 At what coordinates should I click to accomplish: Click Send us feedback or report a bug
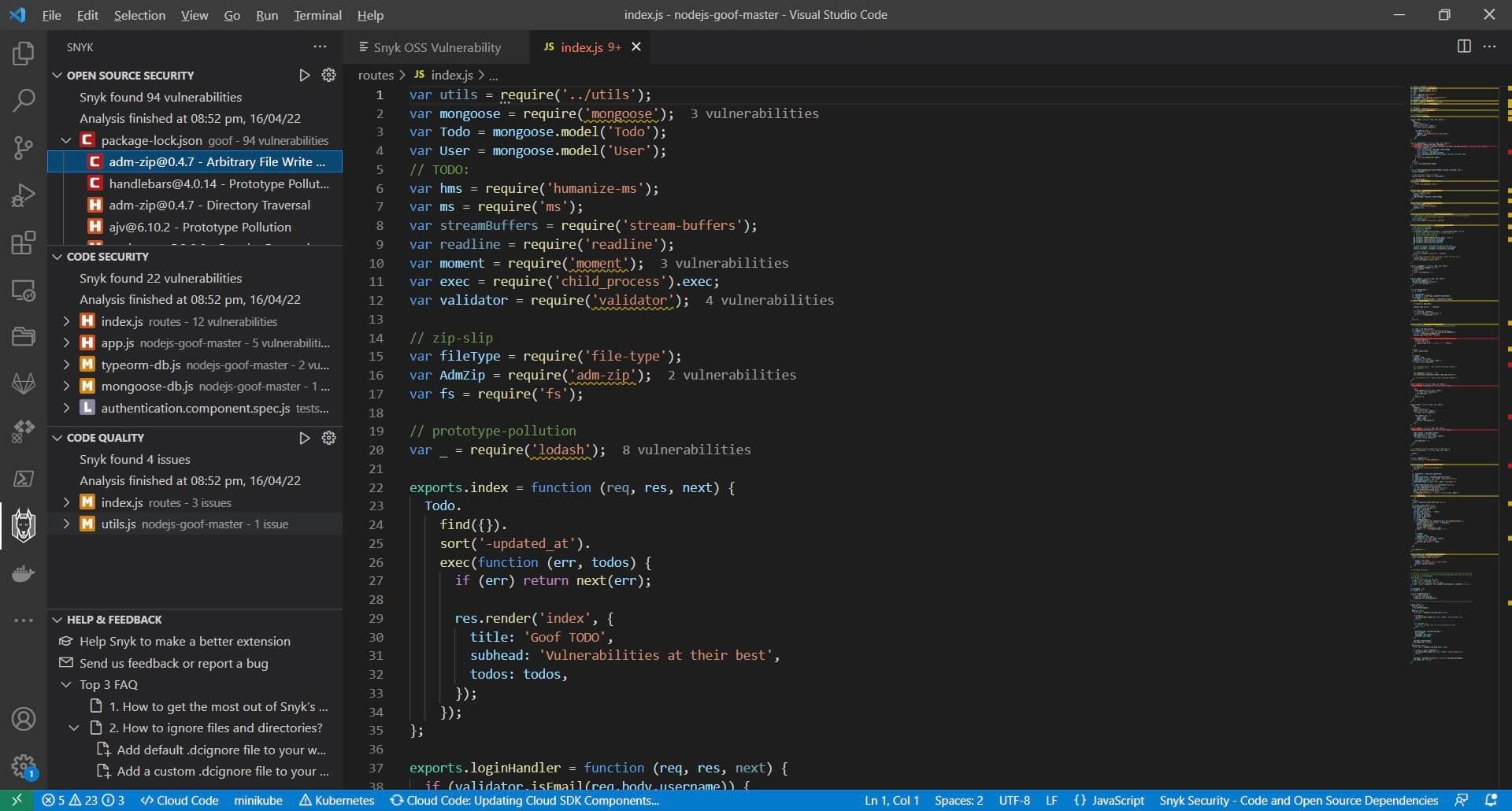(x=174, y=663)
